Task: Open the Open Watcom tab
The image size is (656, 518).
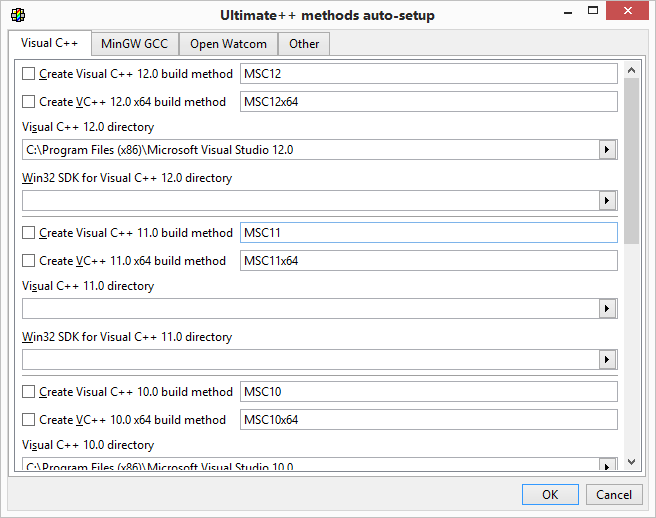Action: coord(228,44)
